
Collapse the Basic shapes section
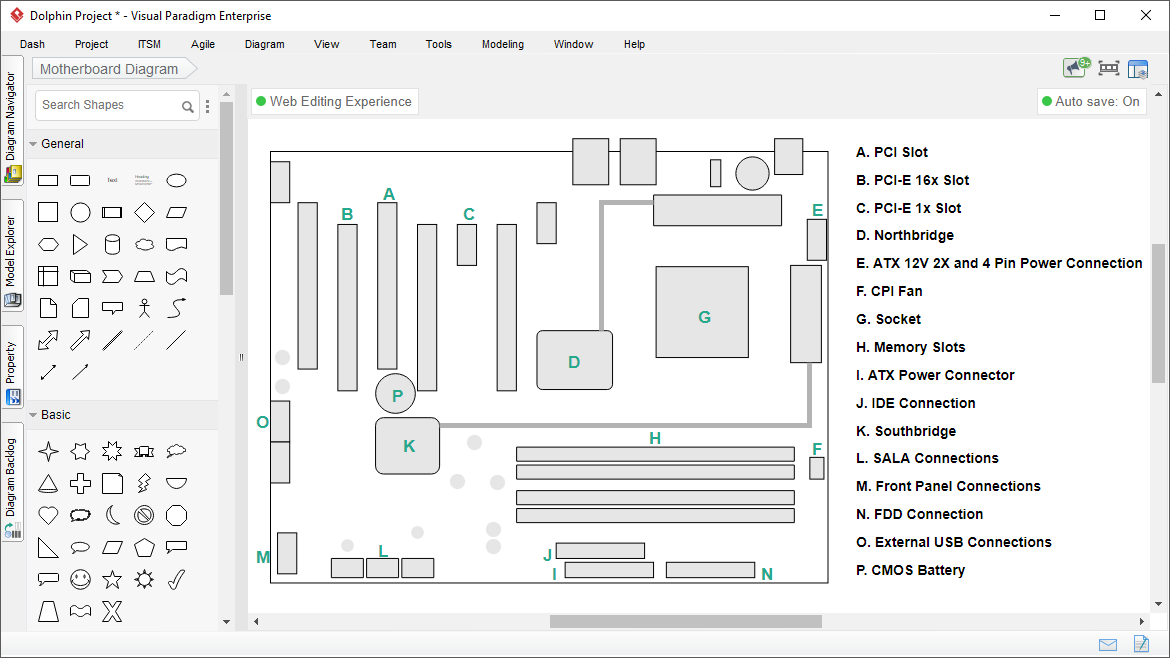click(x=34, y=414)
